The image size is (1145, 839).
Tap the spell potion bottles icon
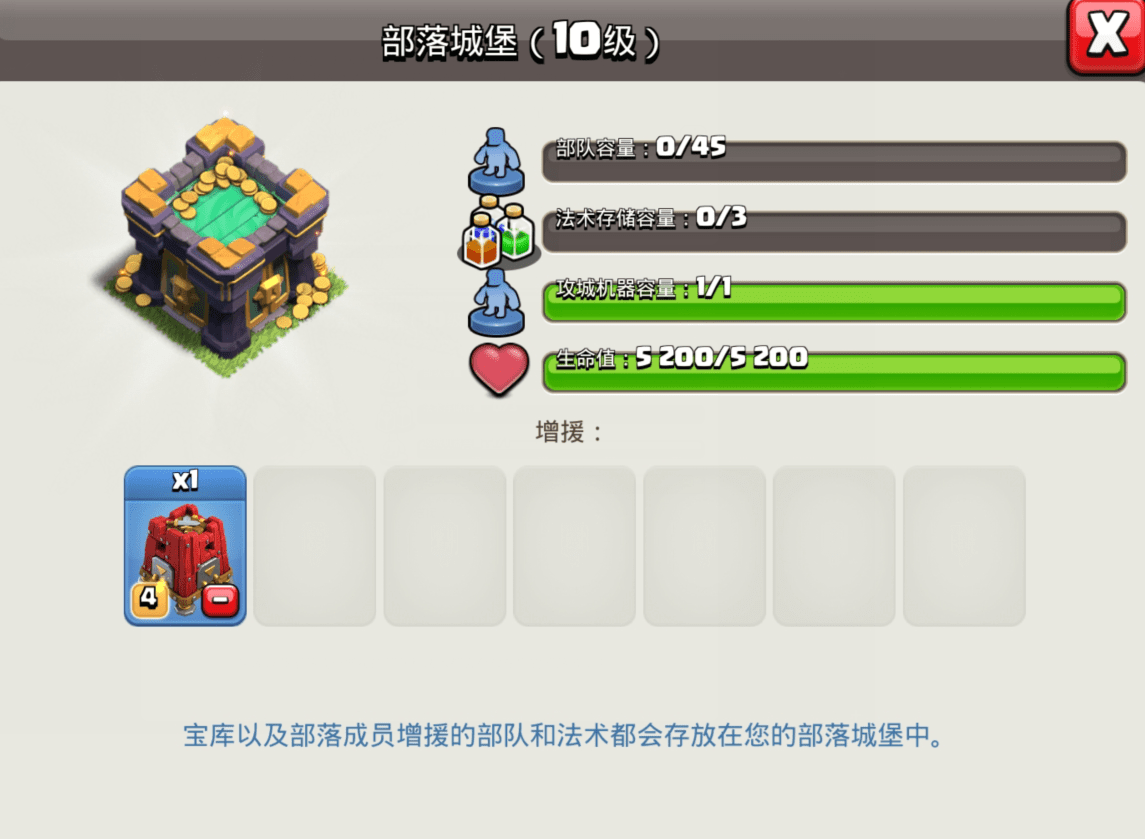(498, 231)
